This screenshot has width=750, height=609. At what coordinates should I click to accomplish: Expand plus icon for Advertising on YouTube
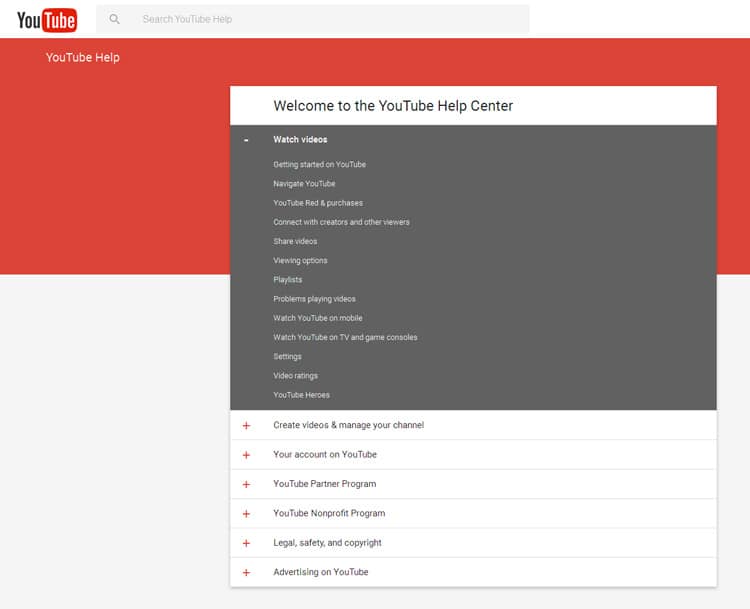point(246,573)
